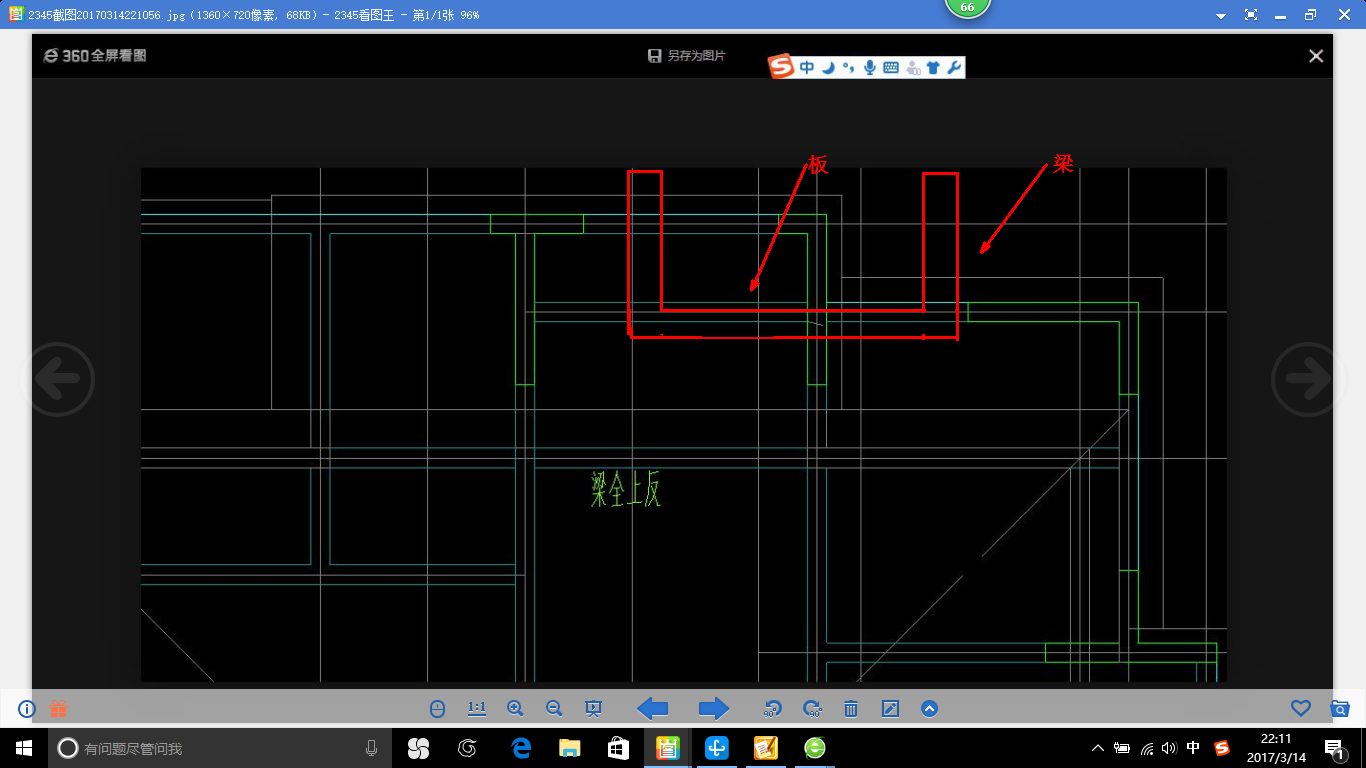The image size is (1366, 768).
Task: Open green circular app on taskbar
Action: pyautogui.click(x=815, y=748)
